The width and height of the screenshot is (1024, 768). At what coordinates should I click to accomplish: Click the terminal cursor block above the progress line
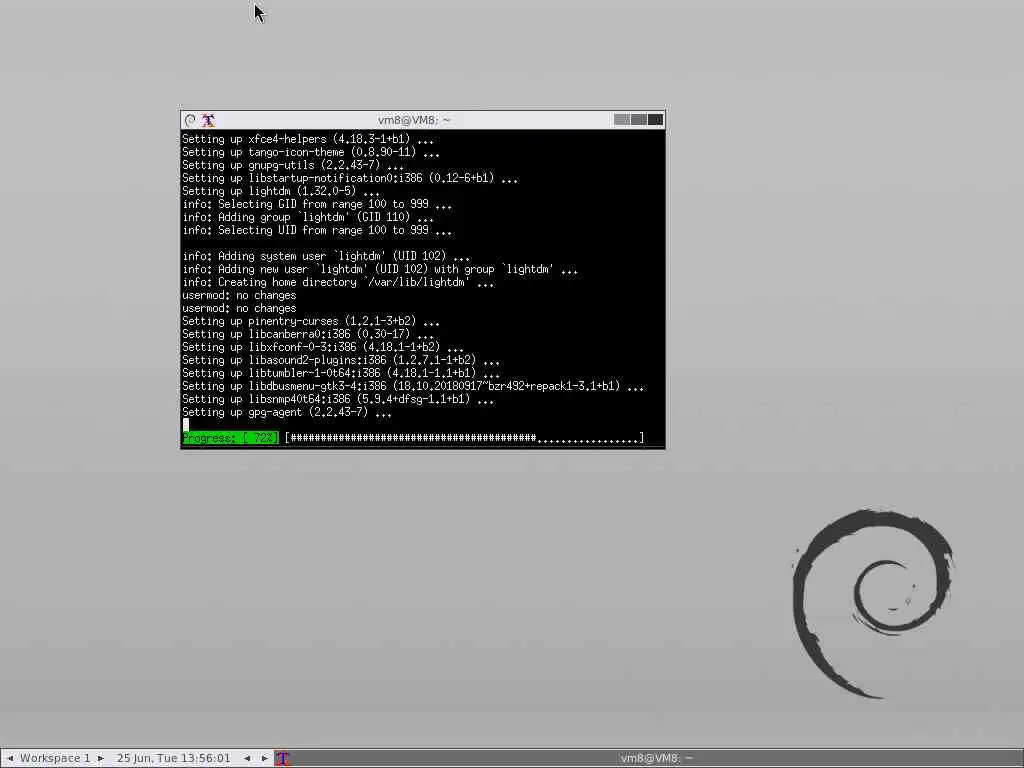click(185, 424)
